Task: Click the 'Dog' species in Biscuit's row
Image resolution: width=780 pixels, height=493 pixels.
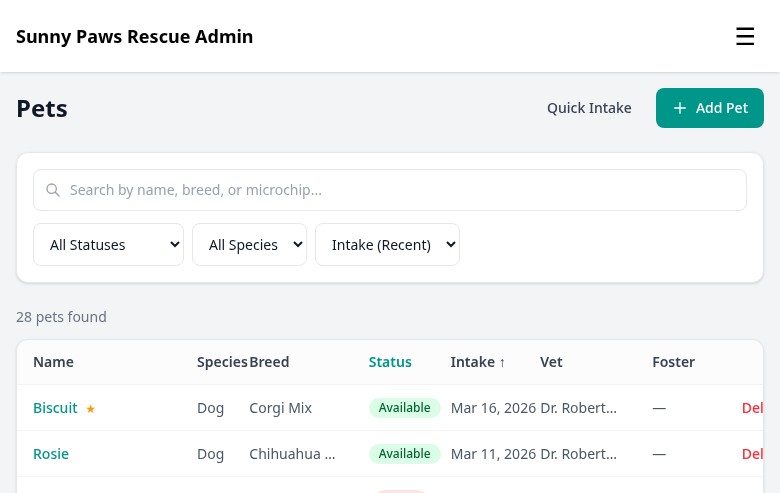Action: [x=210, y=408]
